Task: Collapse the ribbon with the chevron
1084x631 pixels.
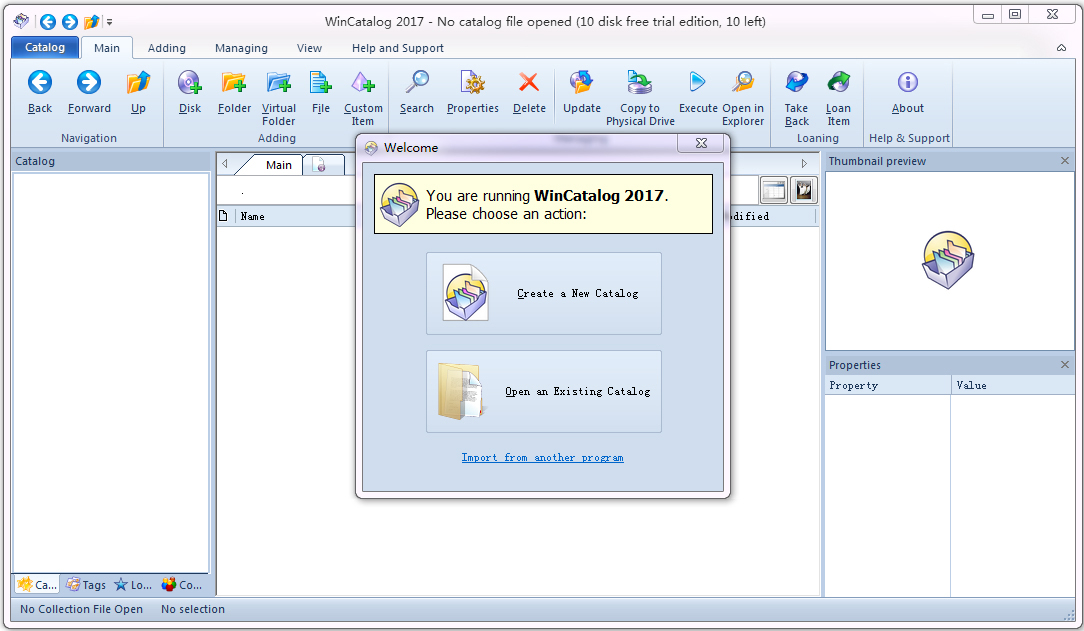Action: [1061, 48]
